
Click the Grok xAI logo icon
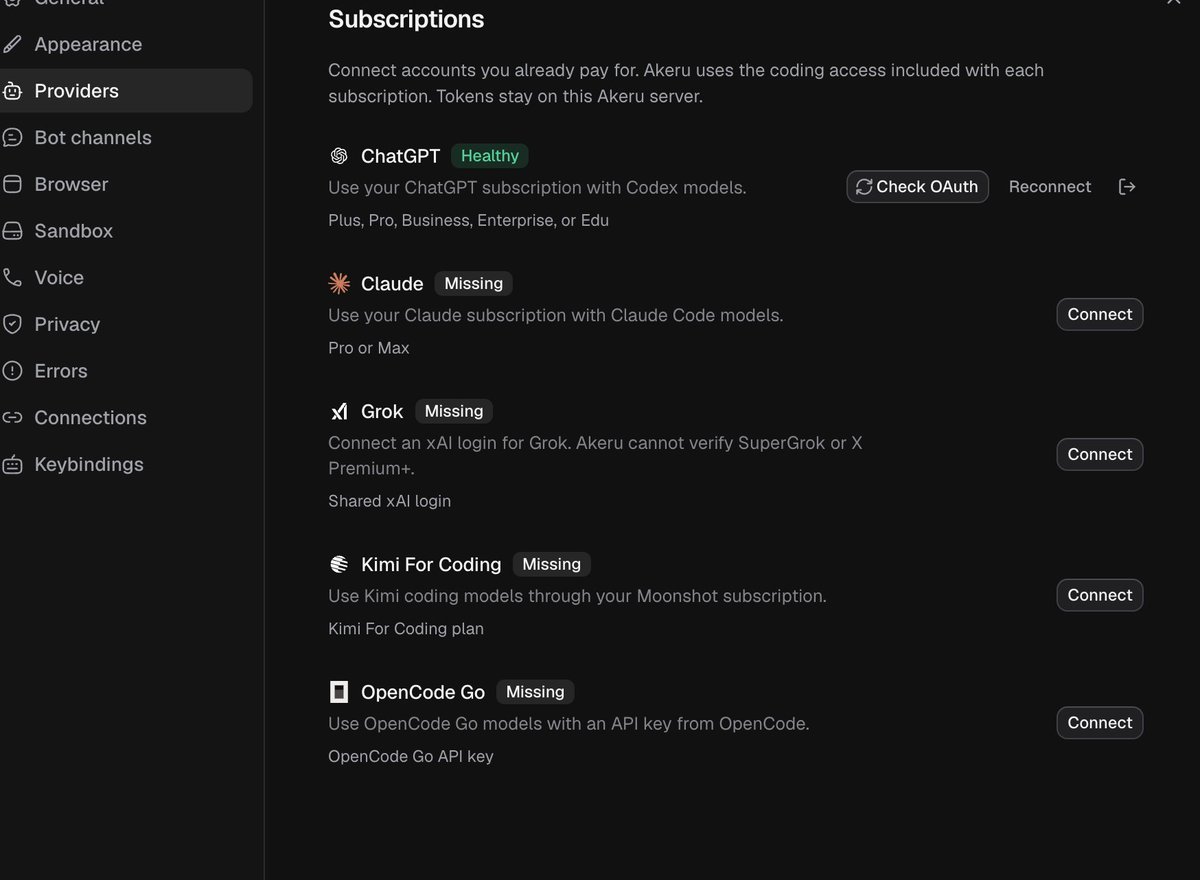click(x=339, y=411)
